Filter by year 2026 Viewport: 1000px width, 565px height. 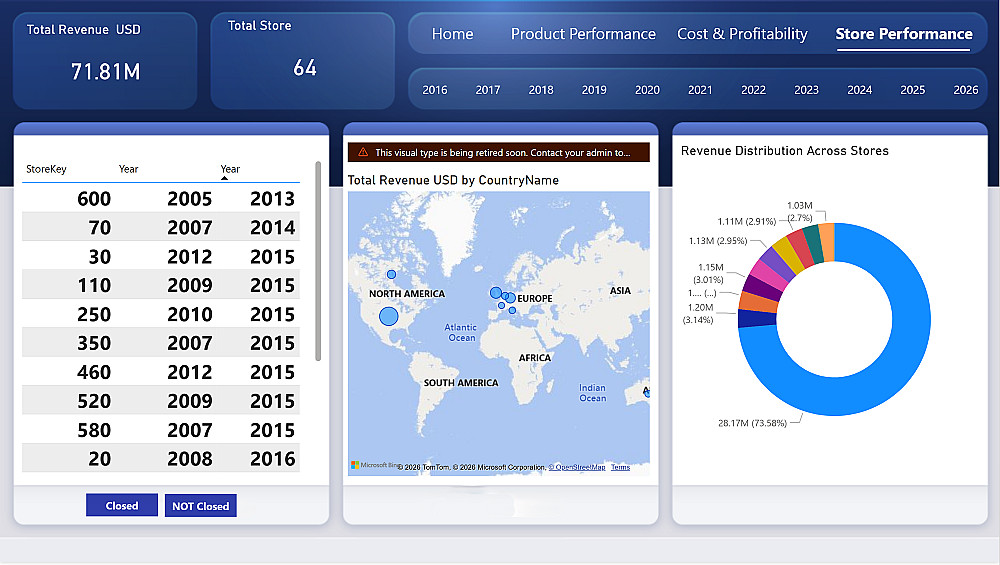click(x=966, y=90)
